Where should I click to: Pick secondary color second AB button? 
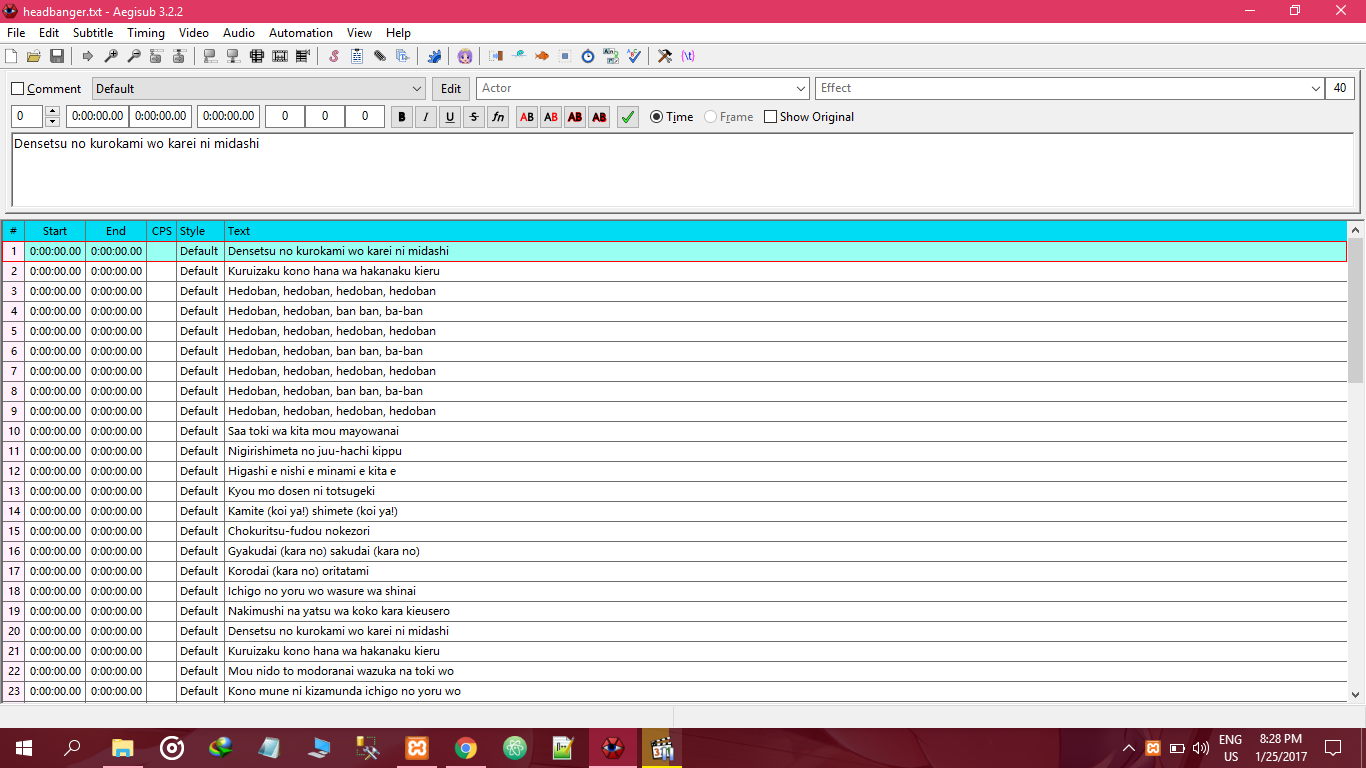click(x=551, y=117)
